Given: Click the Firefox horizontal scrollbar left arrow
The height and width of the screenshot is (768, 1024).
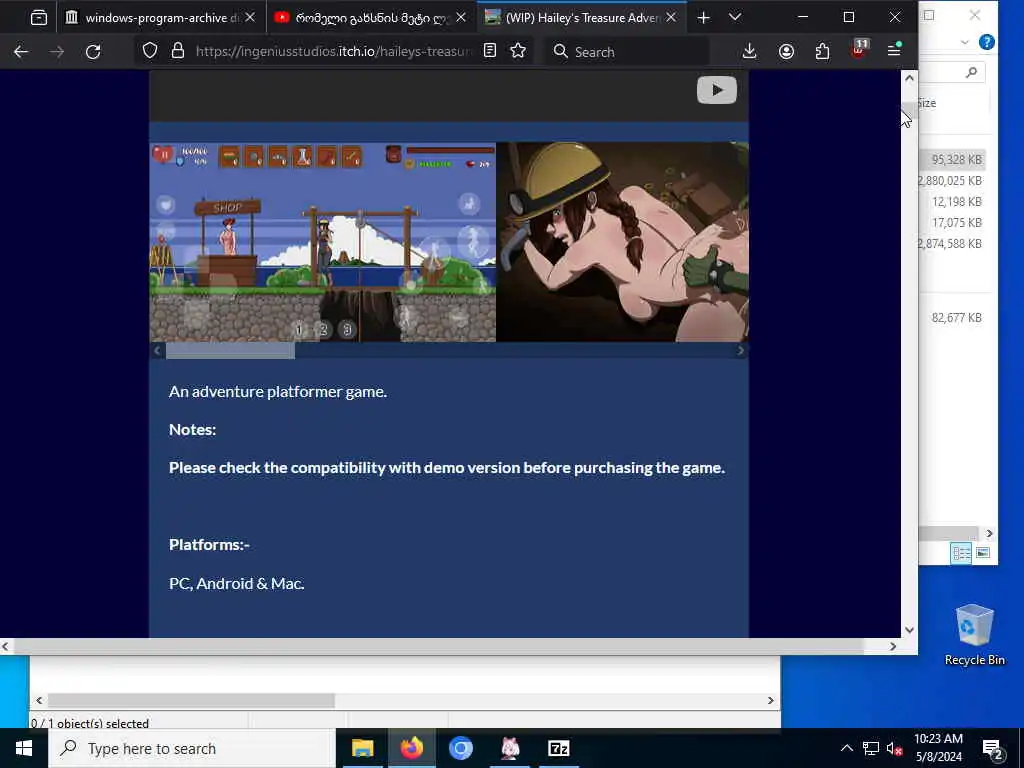Looking at the screenshot, I should pos(5,647).
